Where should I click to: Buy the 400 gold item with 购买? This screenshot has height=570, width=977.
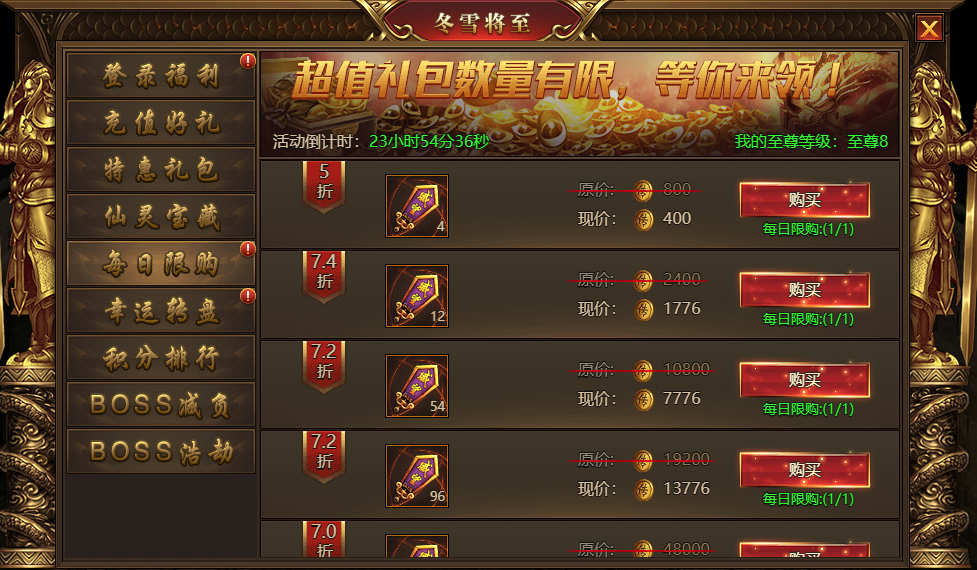(804, 200)
